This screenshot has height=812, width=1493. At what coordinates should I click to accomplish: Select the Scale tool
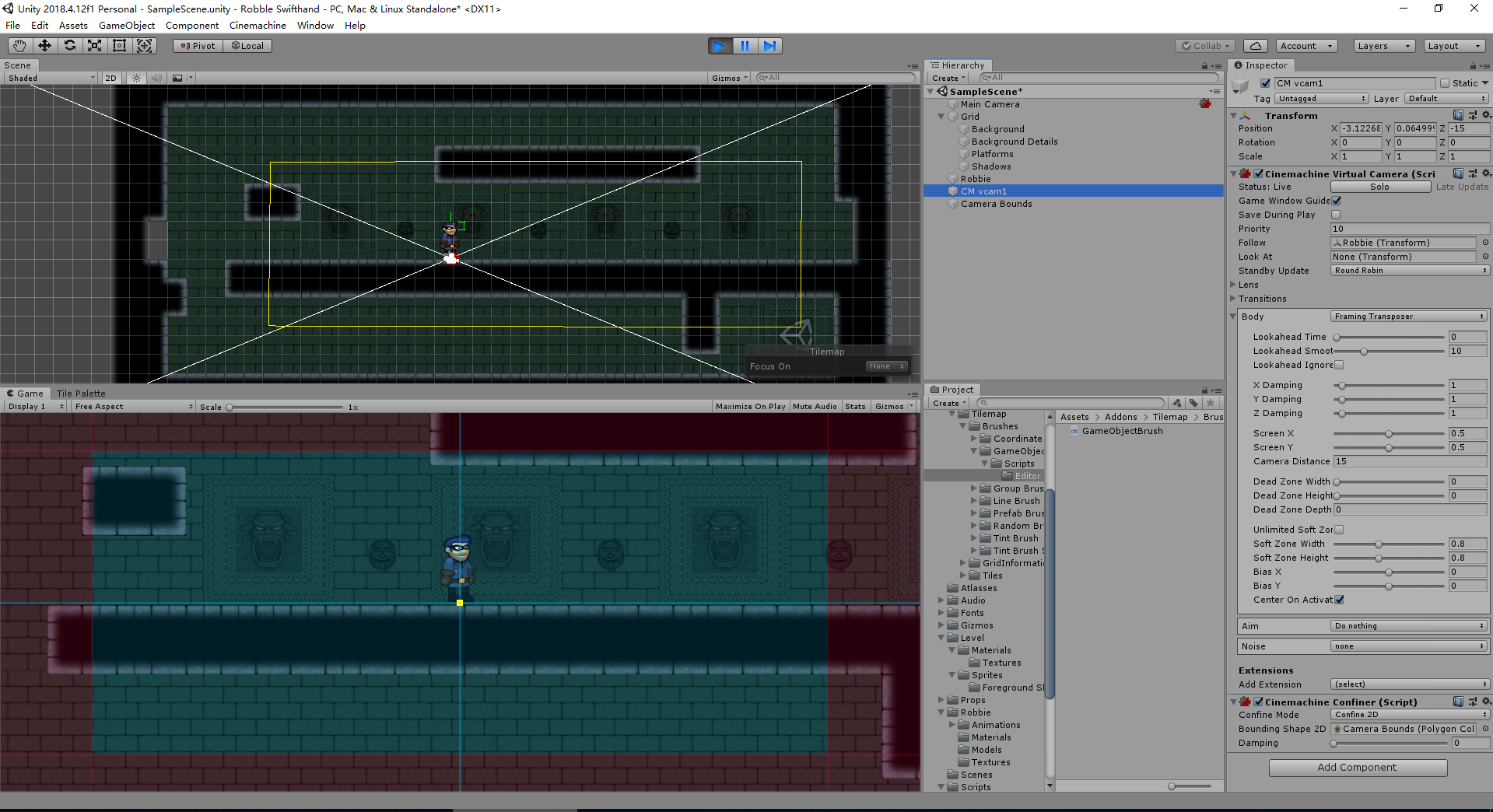click(94, 46)
